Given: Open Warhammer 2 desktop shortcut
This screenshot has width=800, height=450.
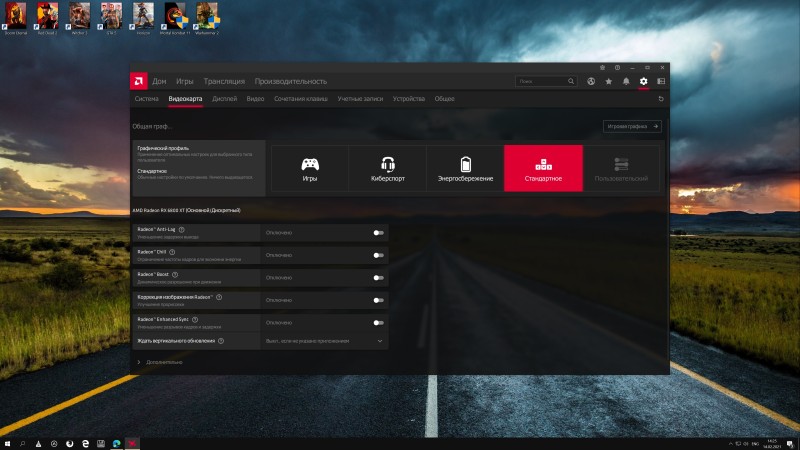Looking at the screenshot, I should [207, 19].
